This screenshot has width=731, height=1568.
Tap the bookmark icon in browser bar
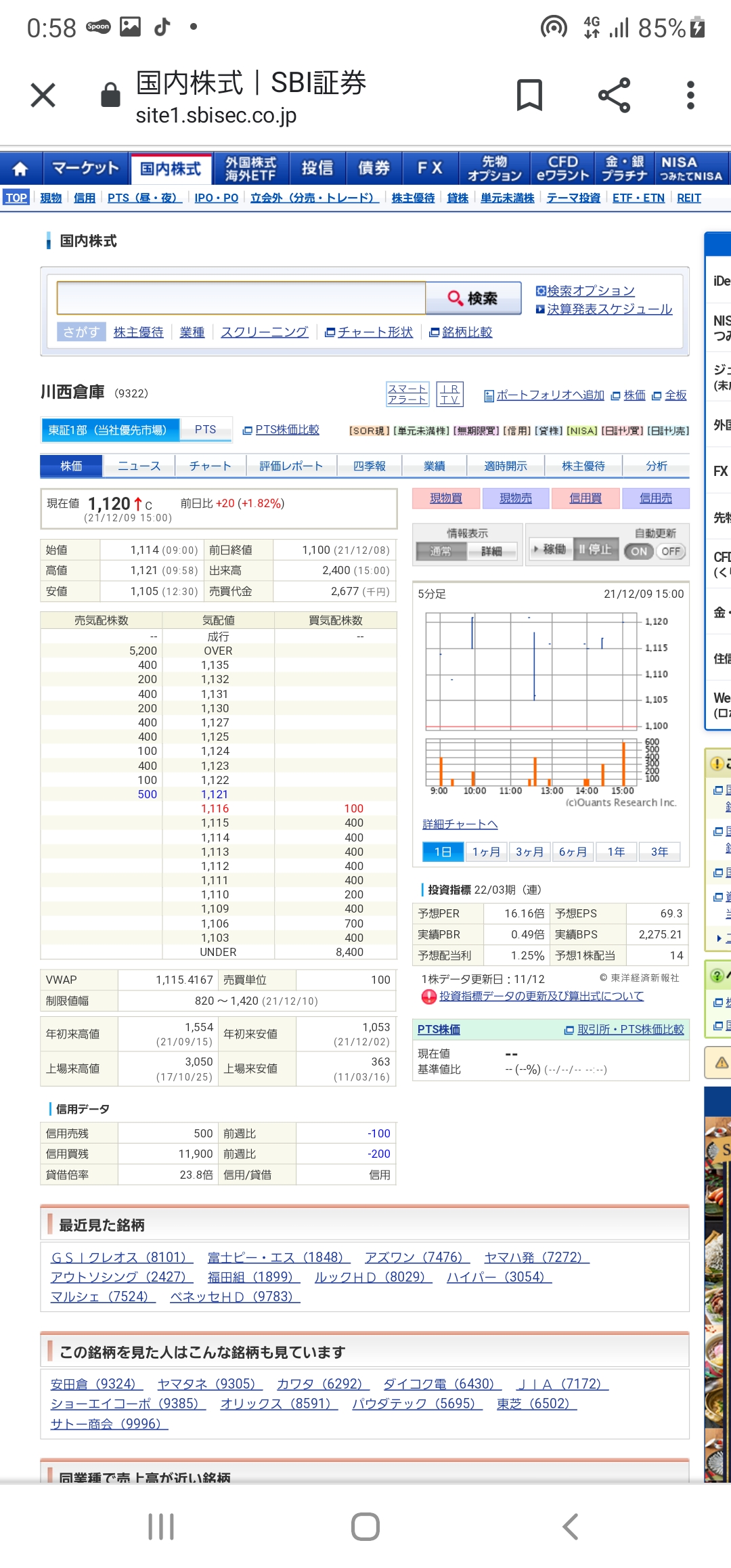click(529, 95)
